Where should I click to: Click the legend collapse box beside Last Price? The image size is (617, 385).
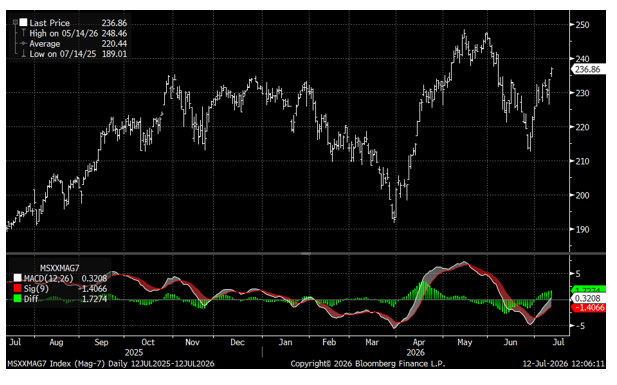tap(15, 22)
